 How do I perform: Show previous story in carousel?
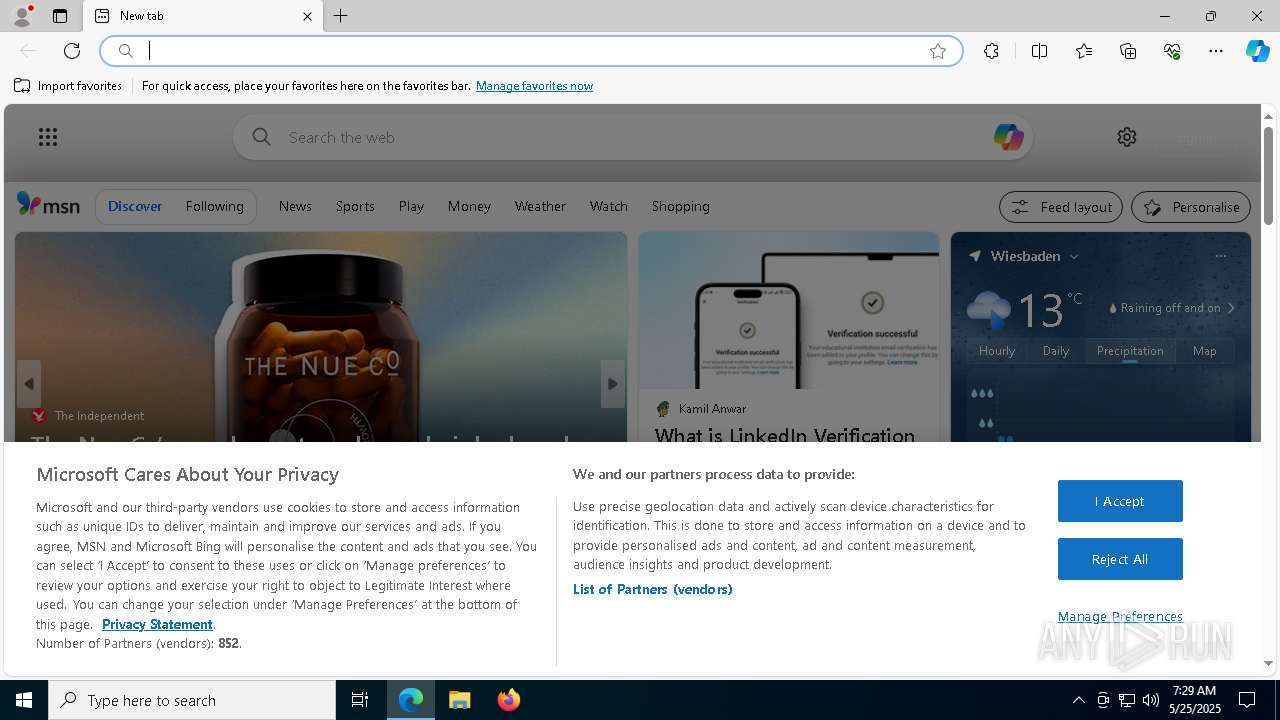pos(29,384)
